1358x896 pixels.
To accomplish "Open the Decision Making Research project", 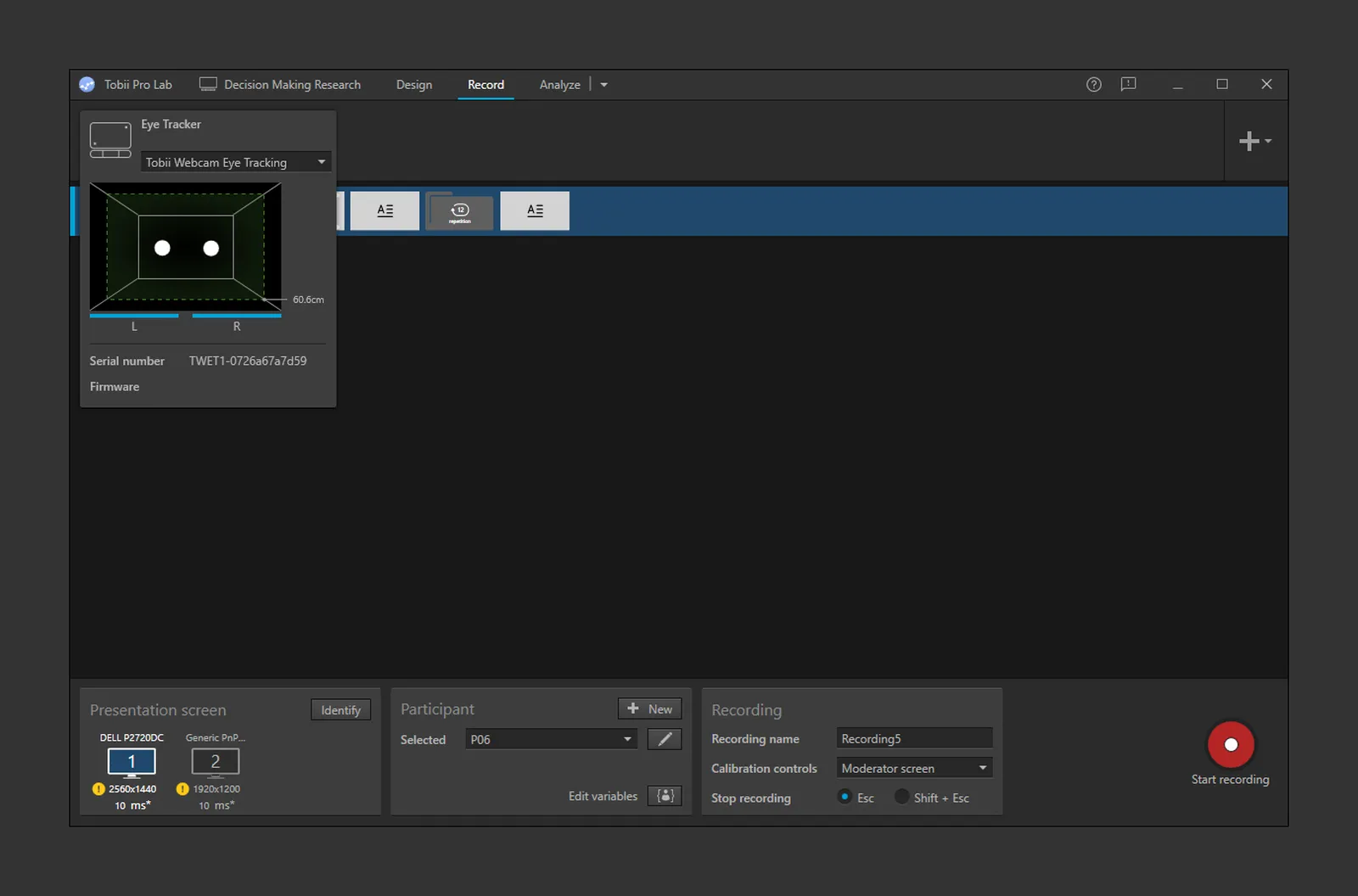I will (280, 85).
